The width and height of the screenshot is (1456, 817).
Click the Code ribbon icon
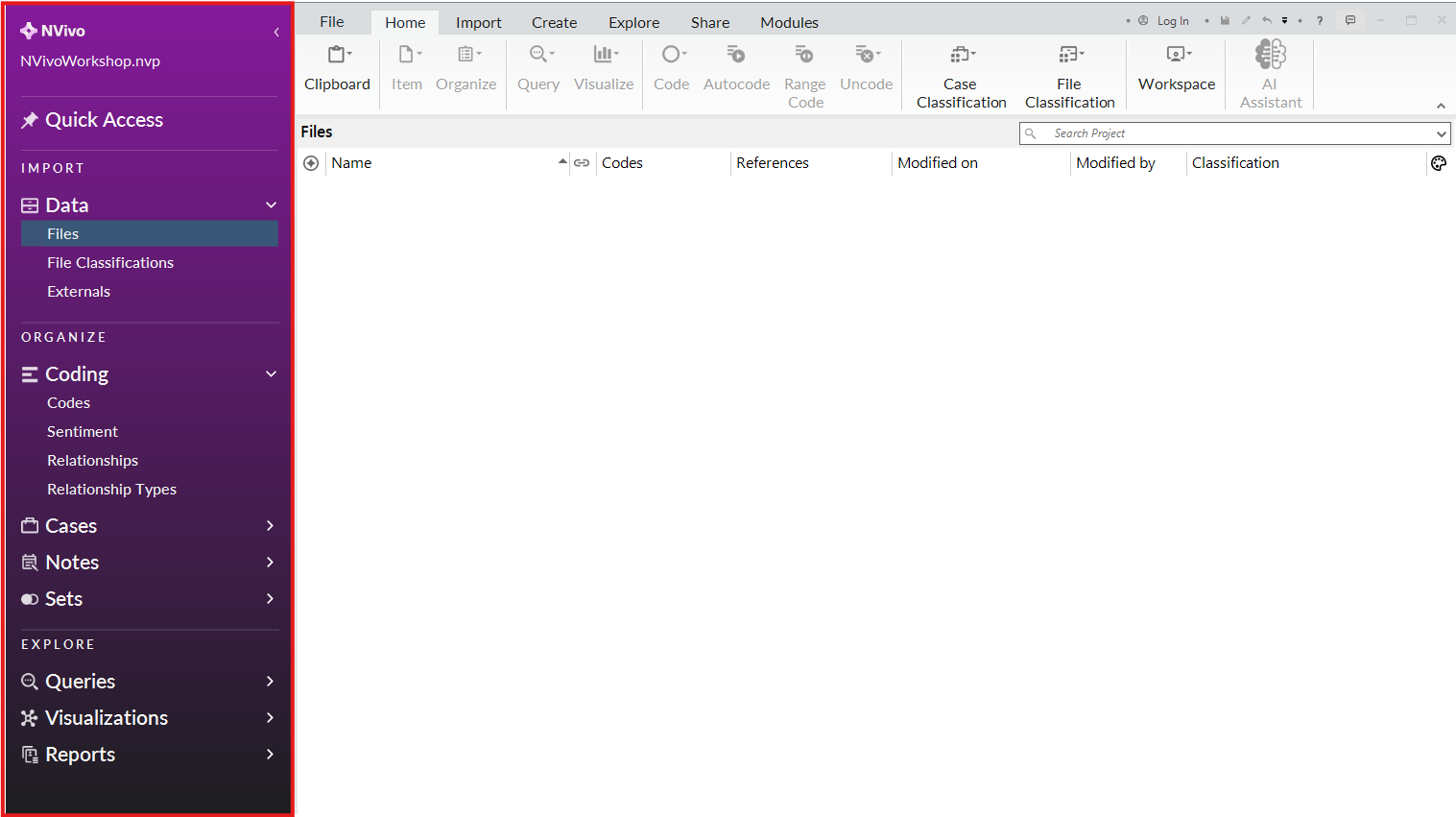672,55
